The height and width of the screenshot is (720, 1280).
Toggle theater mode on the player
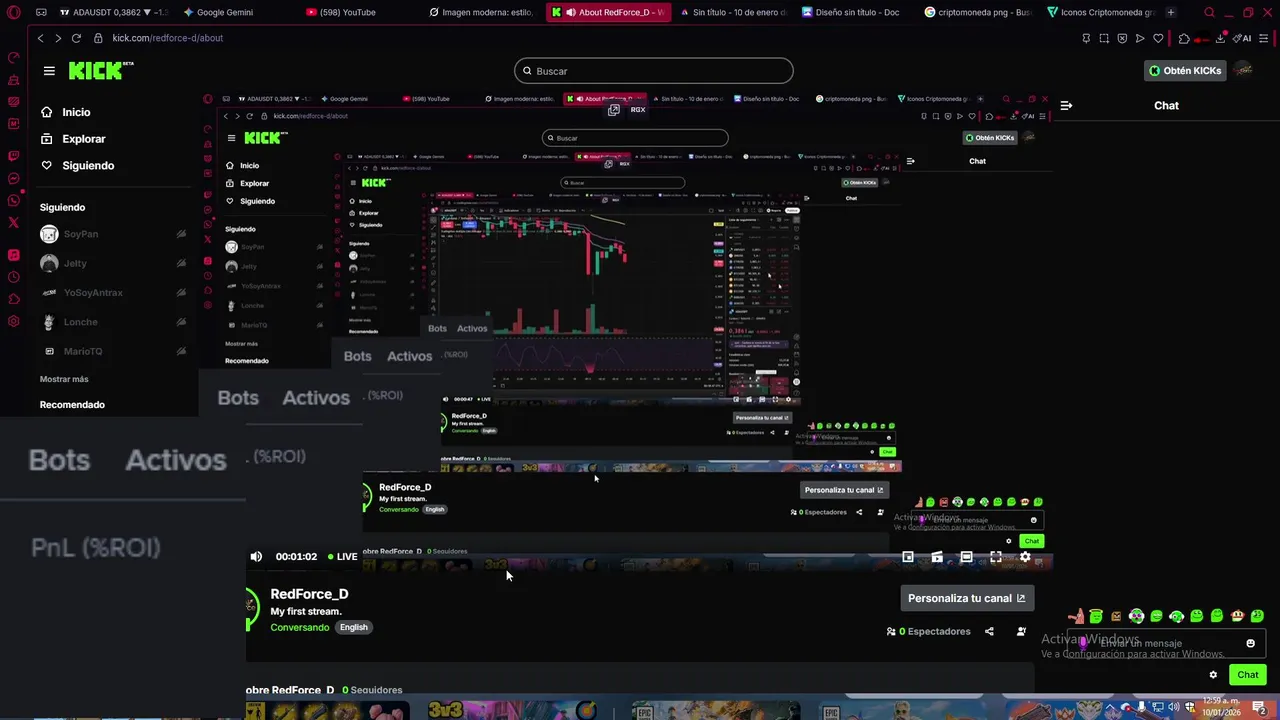(966, 557)
